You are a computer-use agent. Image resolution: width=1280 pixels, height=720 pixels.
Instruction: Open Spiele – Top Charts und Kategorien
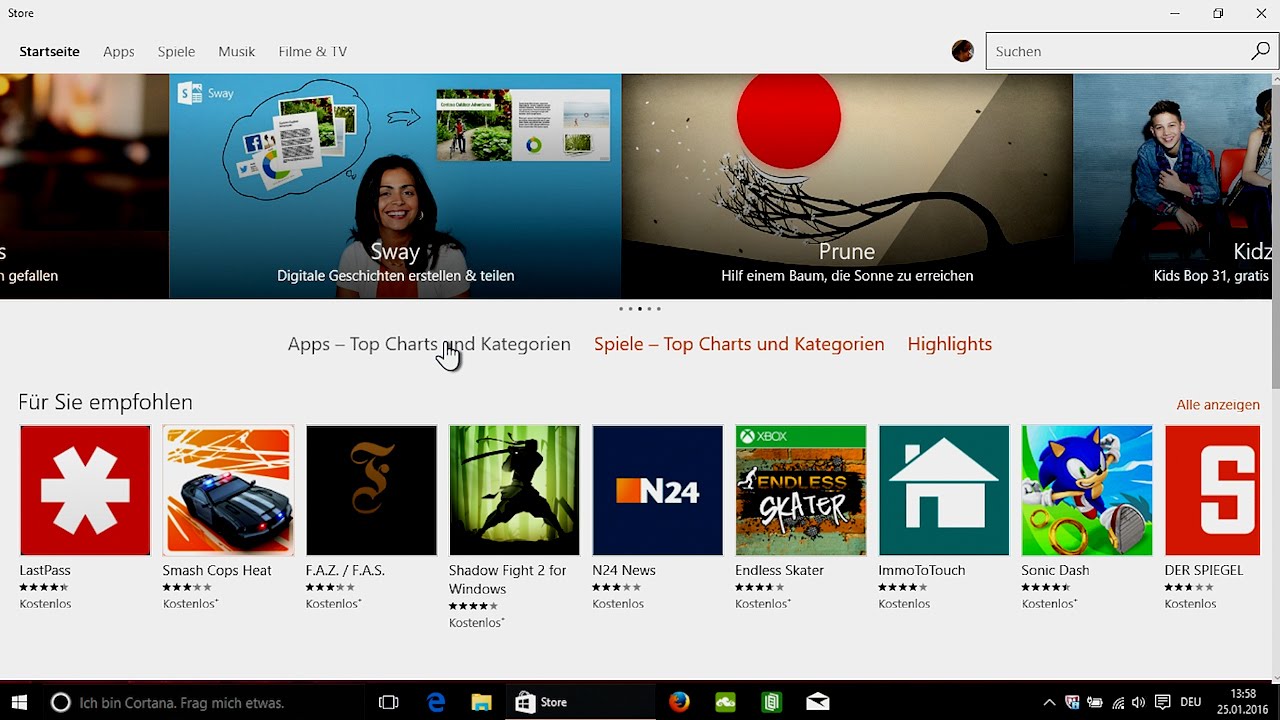point(739,344)
